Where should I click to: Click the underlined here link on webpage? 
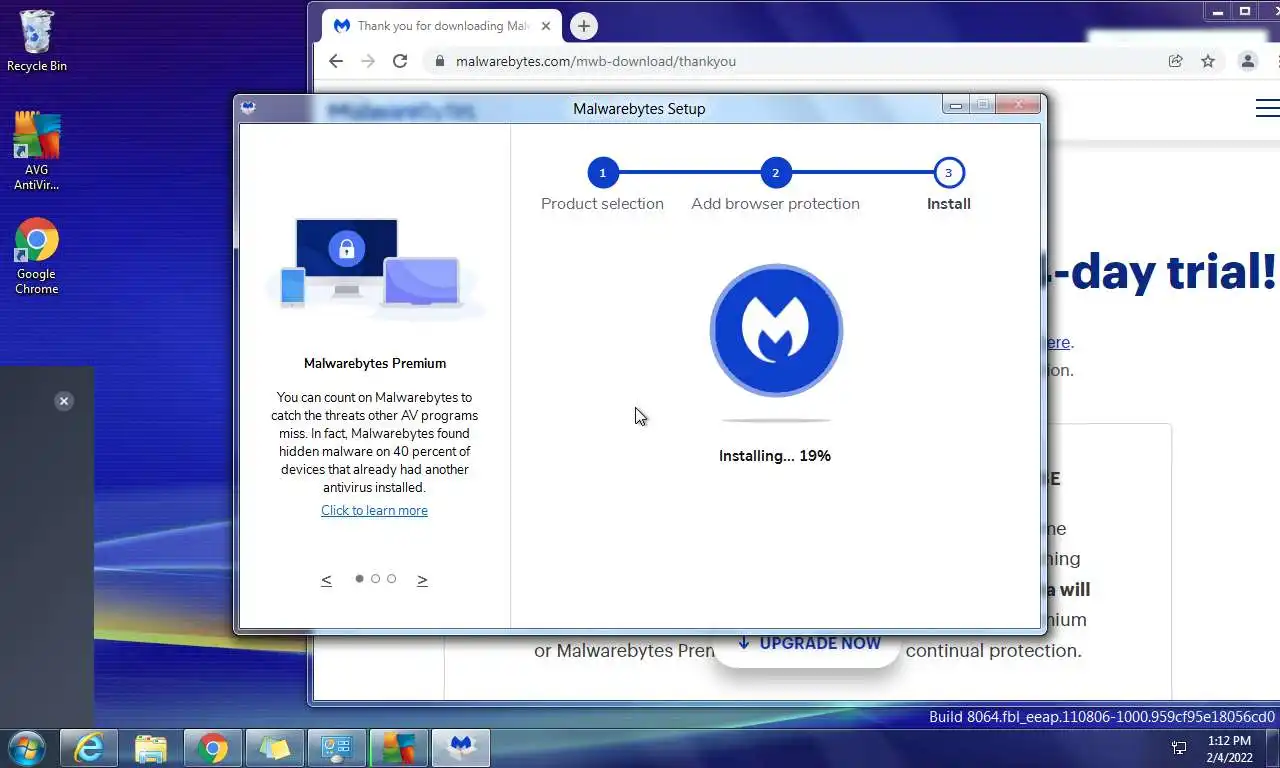(x=1057, y=342)
